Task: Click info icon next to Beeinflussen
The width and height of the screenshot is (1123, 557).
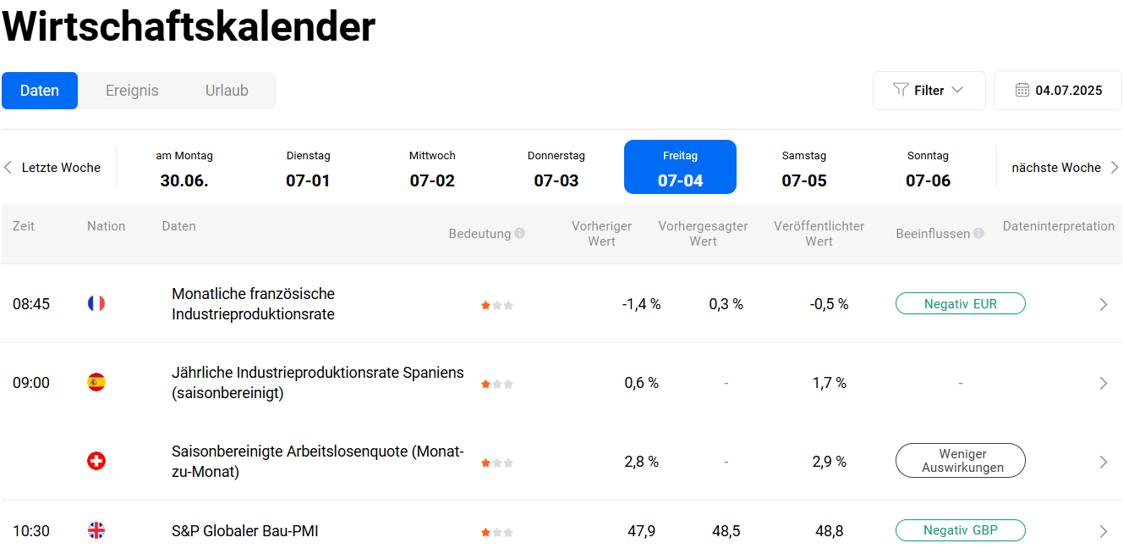Action: [979, 233]
